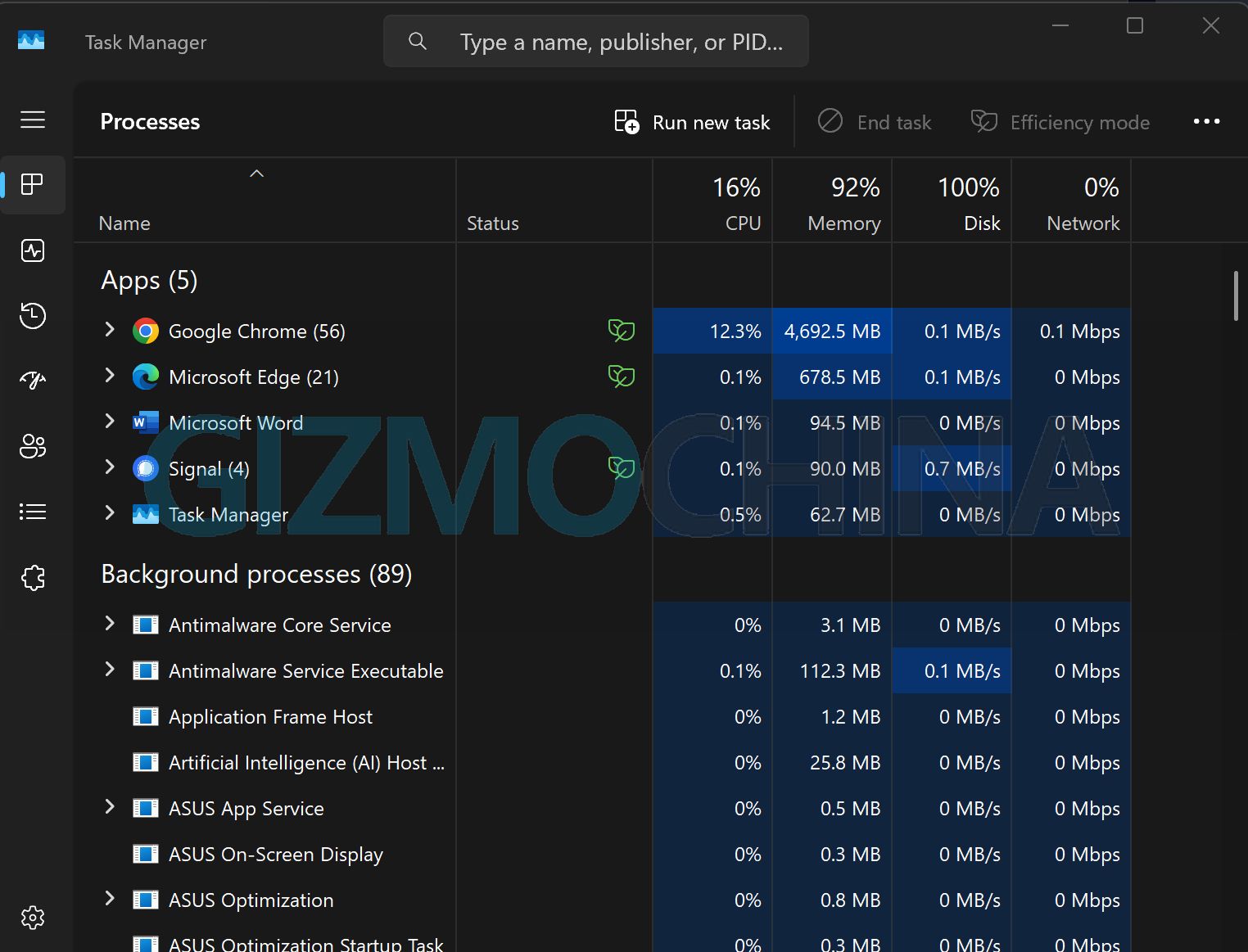Open App history from sidebar
Image resolution: width=1248 pixels, height=952 pixels.
33,315
